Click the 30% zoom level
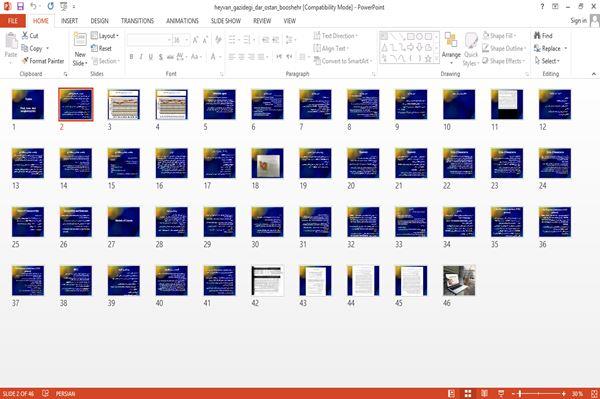 [x=577, y=394]
